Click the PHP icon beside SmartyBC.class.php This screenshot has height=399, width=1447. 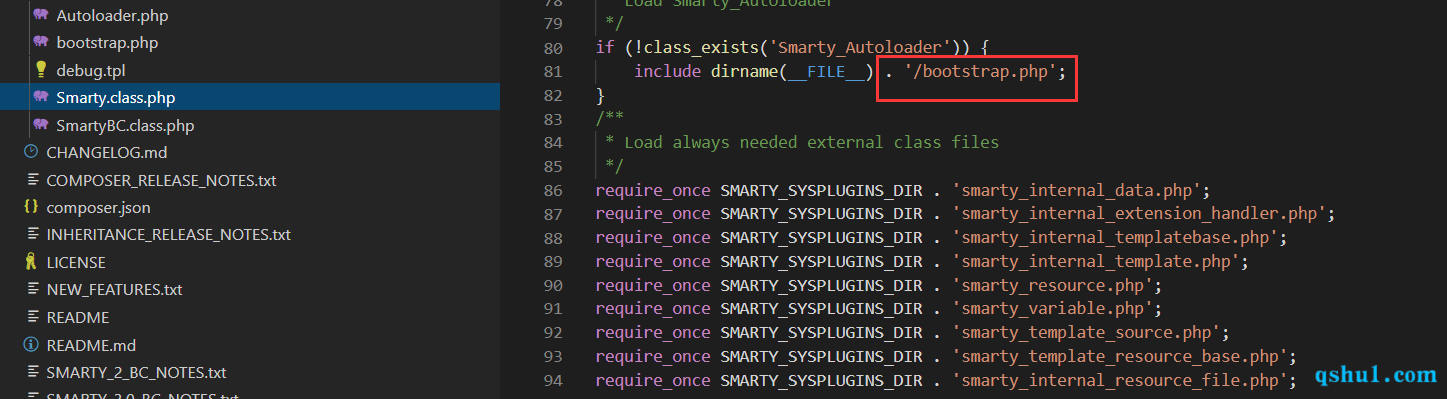[40, 125]
